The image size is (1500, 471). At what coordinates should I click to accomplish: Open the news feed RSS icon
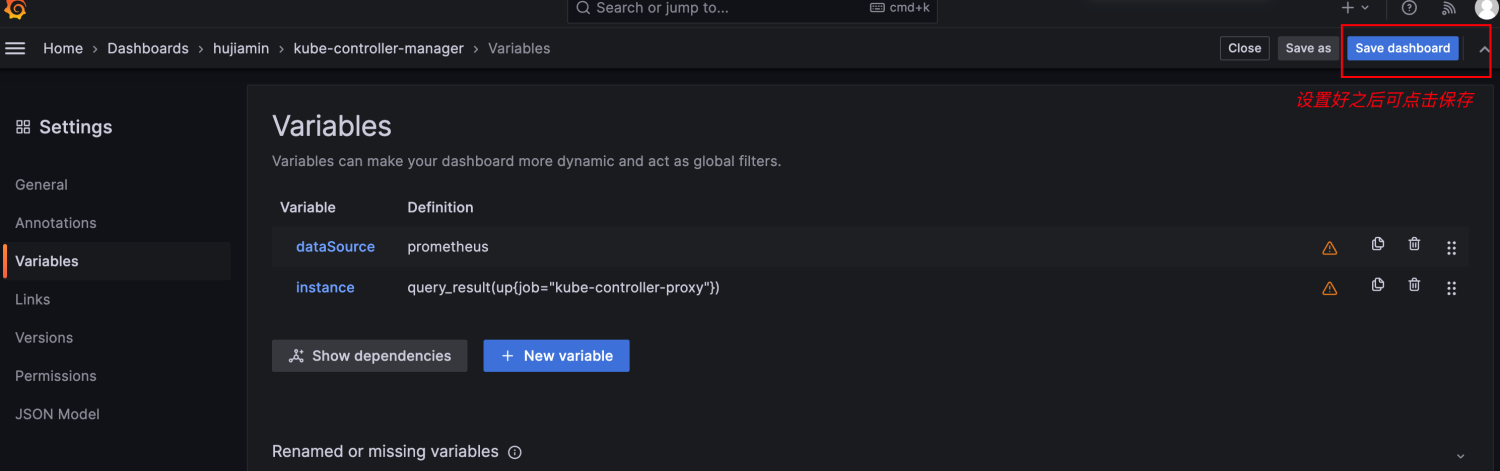tap(1448, 8)
